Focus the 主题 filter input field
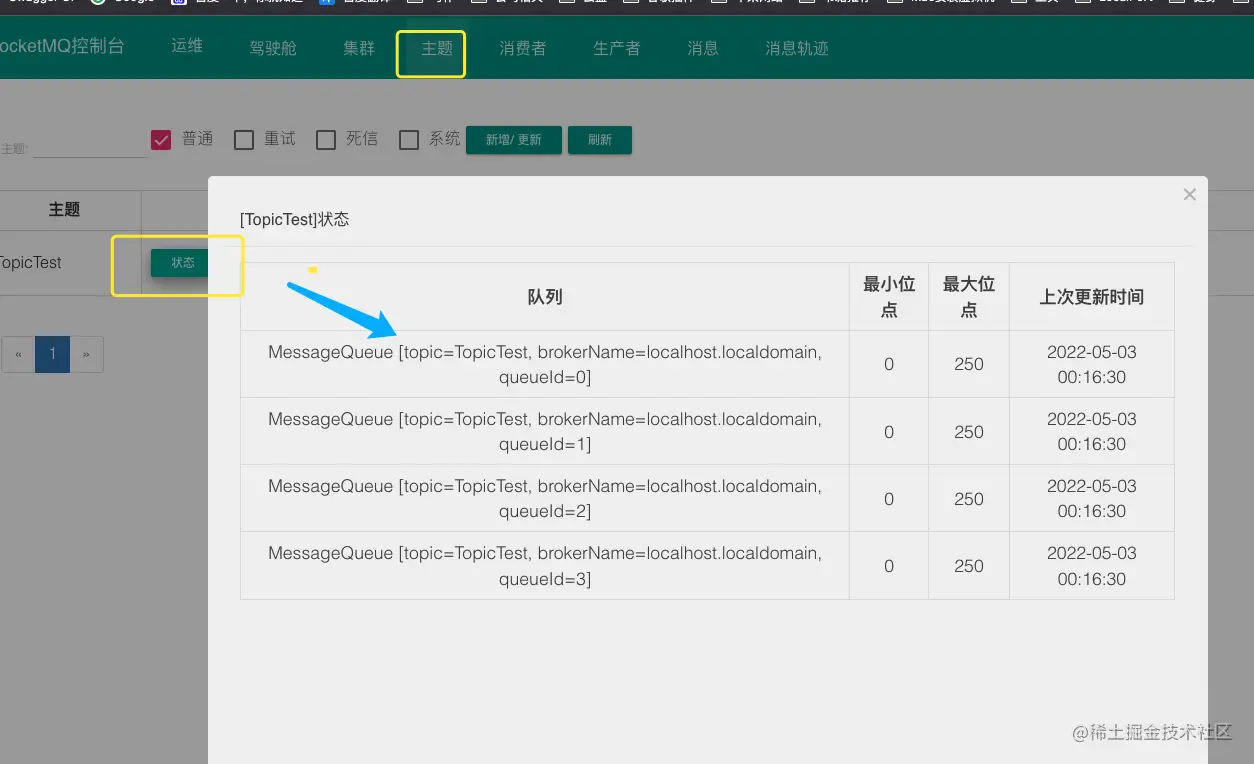 coord(90,146)
